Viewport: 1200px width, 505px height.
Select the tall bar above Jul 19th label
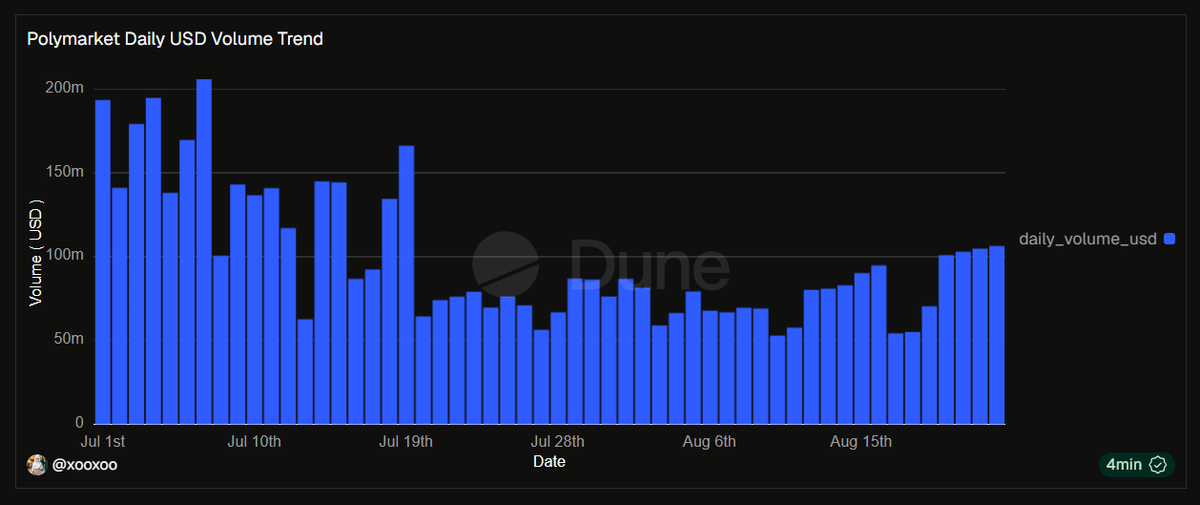point(406,285)
